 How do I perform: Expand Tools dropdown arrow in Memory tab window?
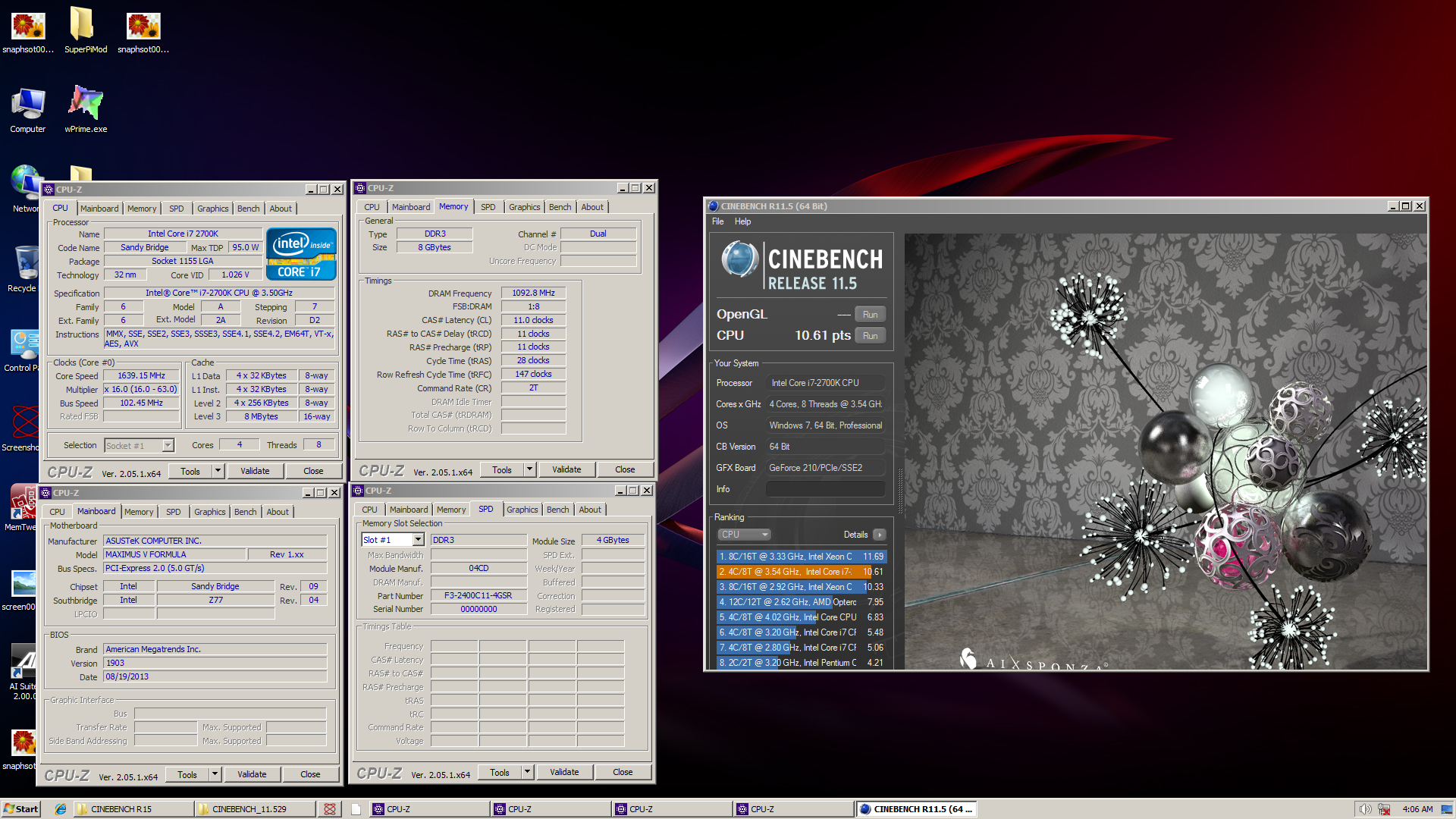(x=529, y=470)
